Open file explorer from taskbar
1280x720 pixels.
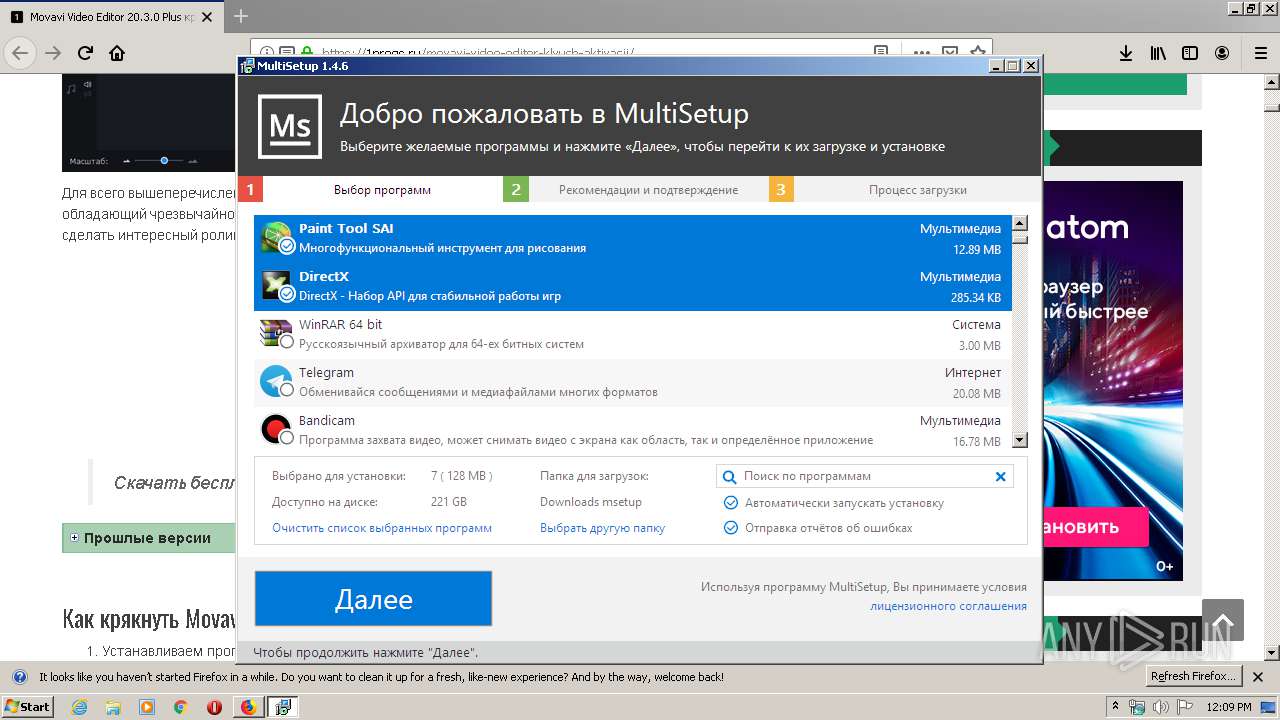click(x=114, y=707)
